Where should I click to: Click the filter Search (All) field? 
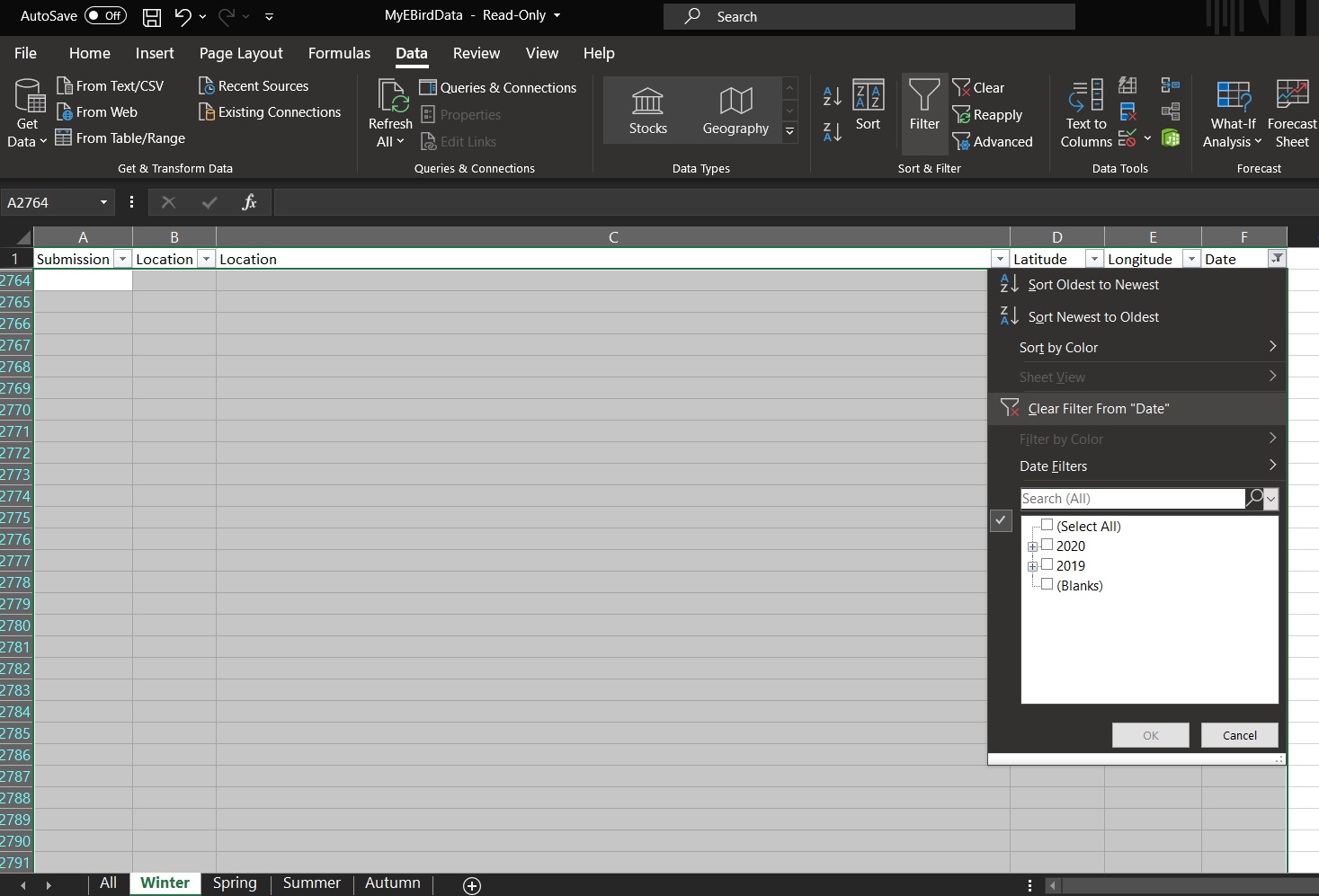[1131, 499]
